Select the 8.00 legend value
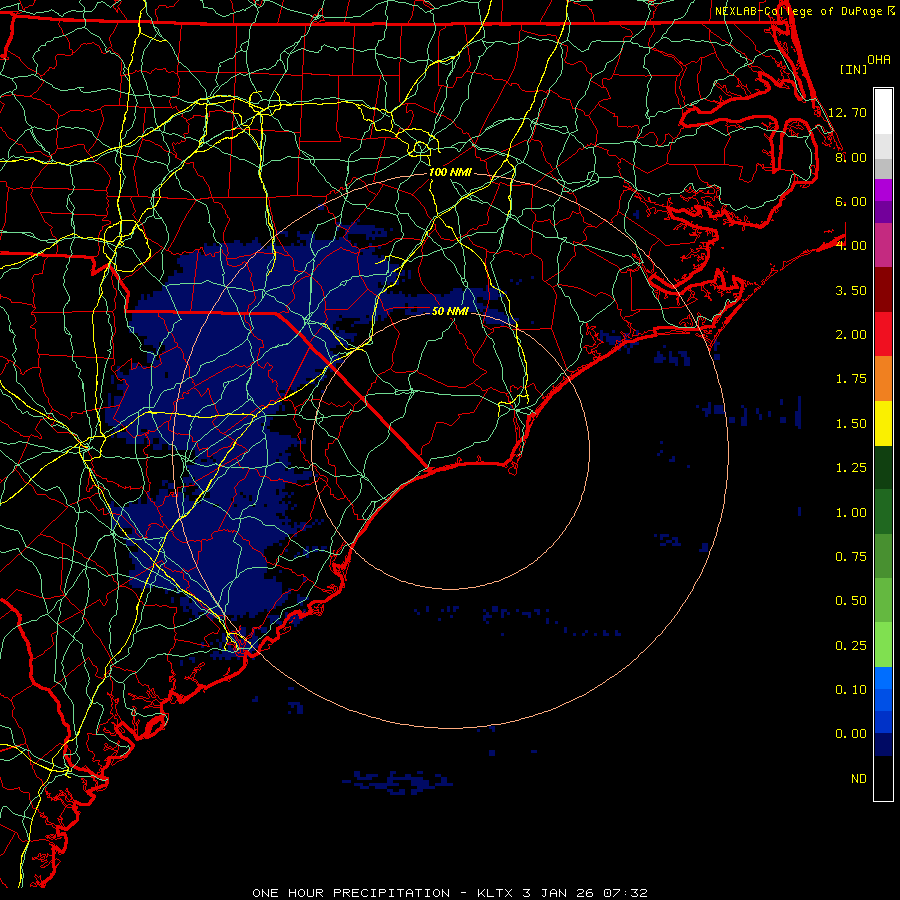The height and width of the screenshot is (900, 900). click(851, 157)
